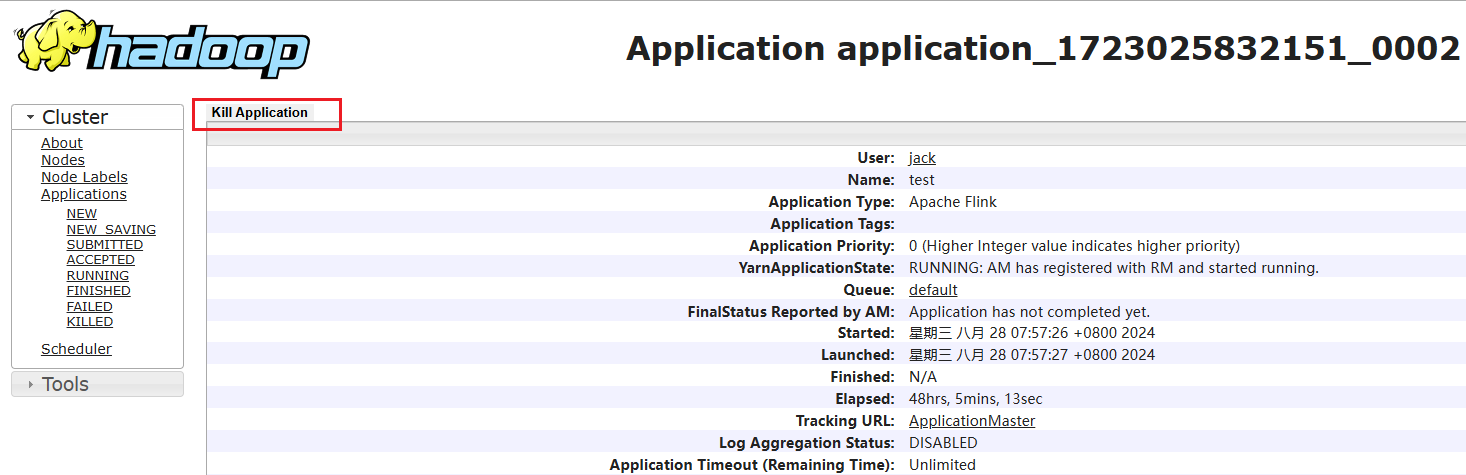Click the 'Name:' field label

click(871, 180)
